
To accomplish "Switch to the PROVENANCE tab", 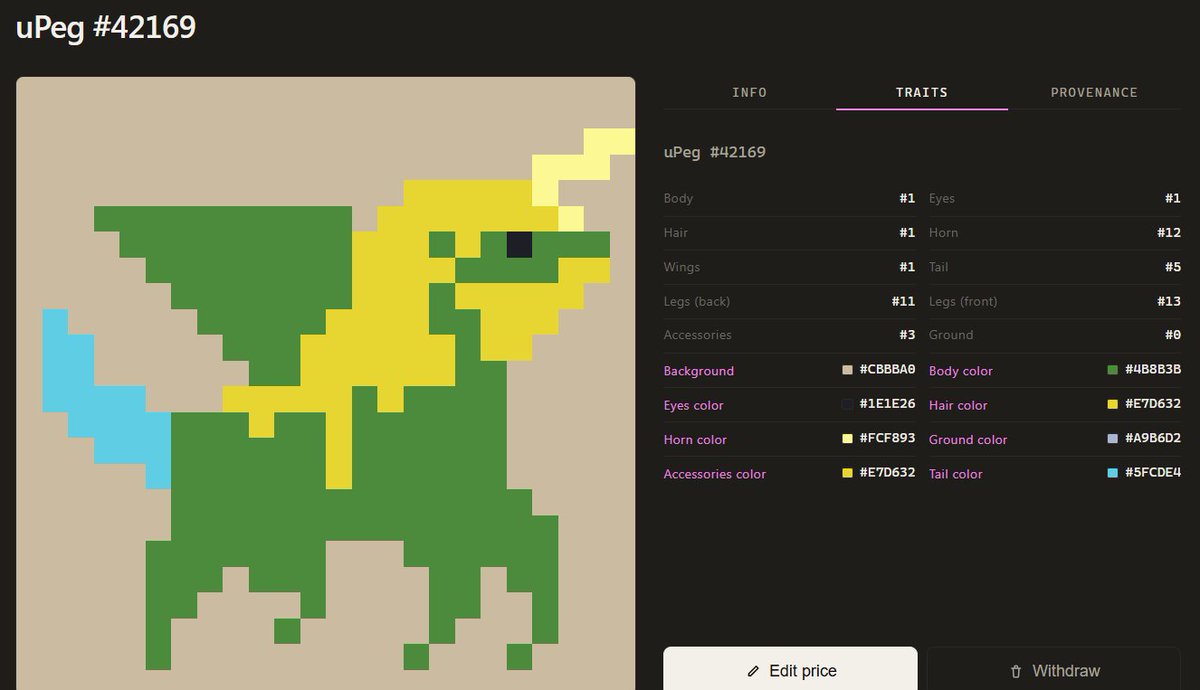I will [x=1094, y=92].
